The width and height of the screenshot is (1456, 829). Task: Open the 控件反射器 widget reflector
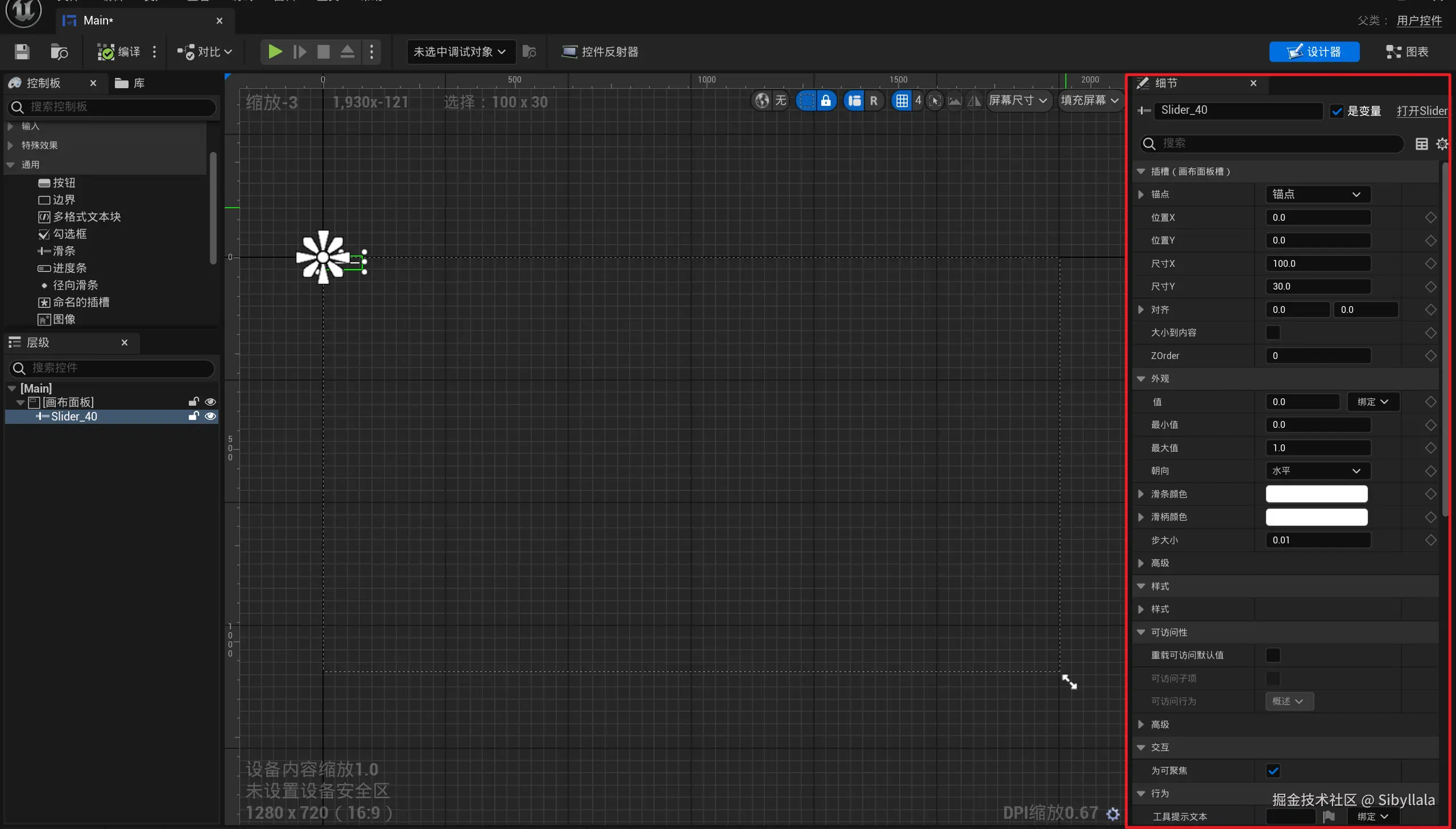[x=600, y=52]
